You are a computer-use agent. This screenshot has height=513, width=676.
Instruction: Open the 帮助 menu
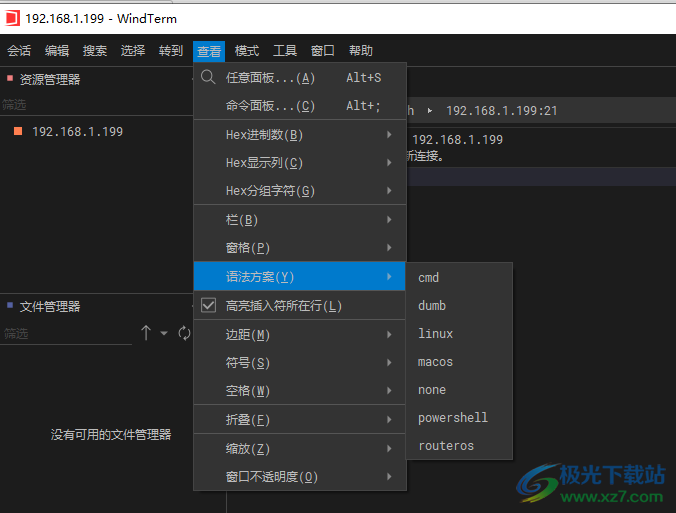[x=361, y=51]
